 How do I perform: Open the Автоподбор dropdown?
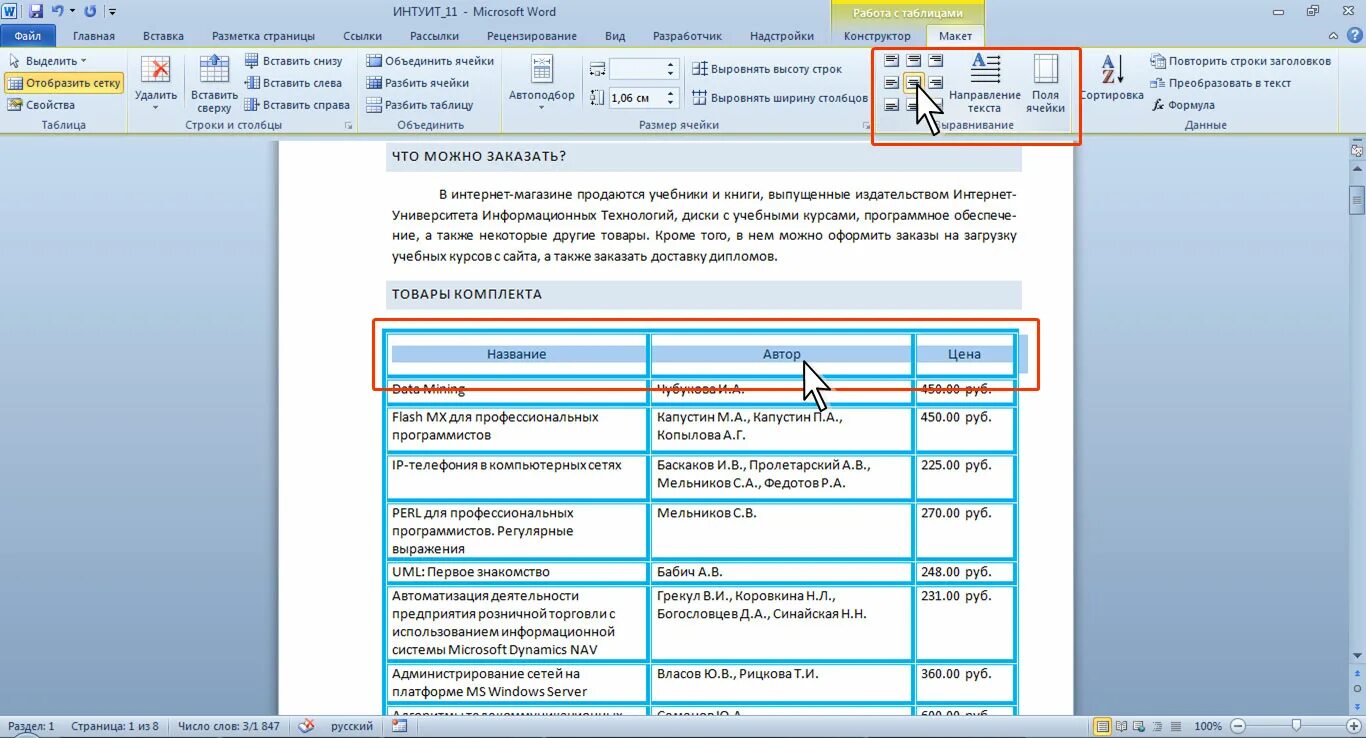542,83
